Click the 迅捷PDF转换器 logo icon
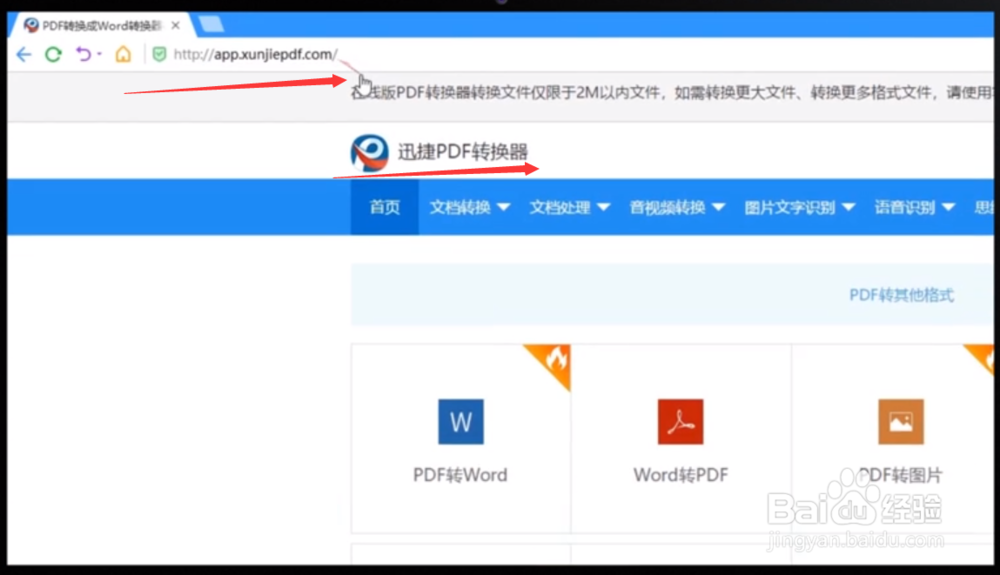Viewport: 1000px width, 575px height. coord(369,152)
